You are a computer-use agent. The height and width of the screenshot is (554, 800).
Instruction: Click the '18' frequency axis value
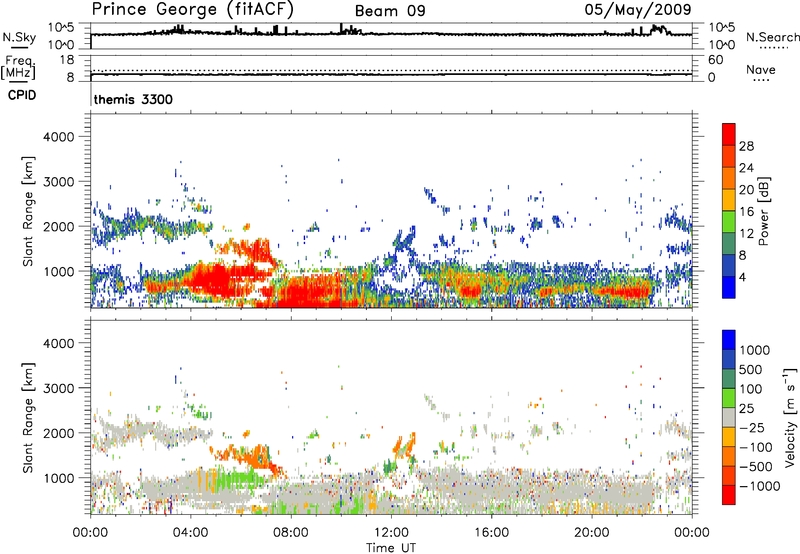[x=67, y=60]
